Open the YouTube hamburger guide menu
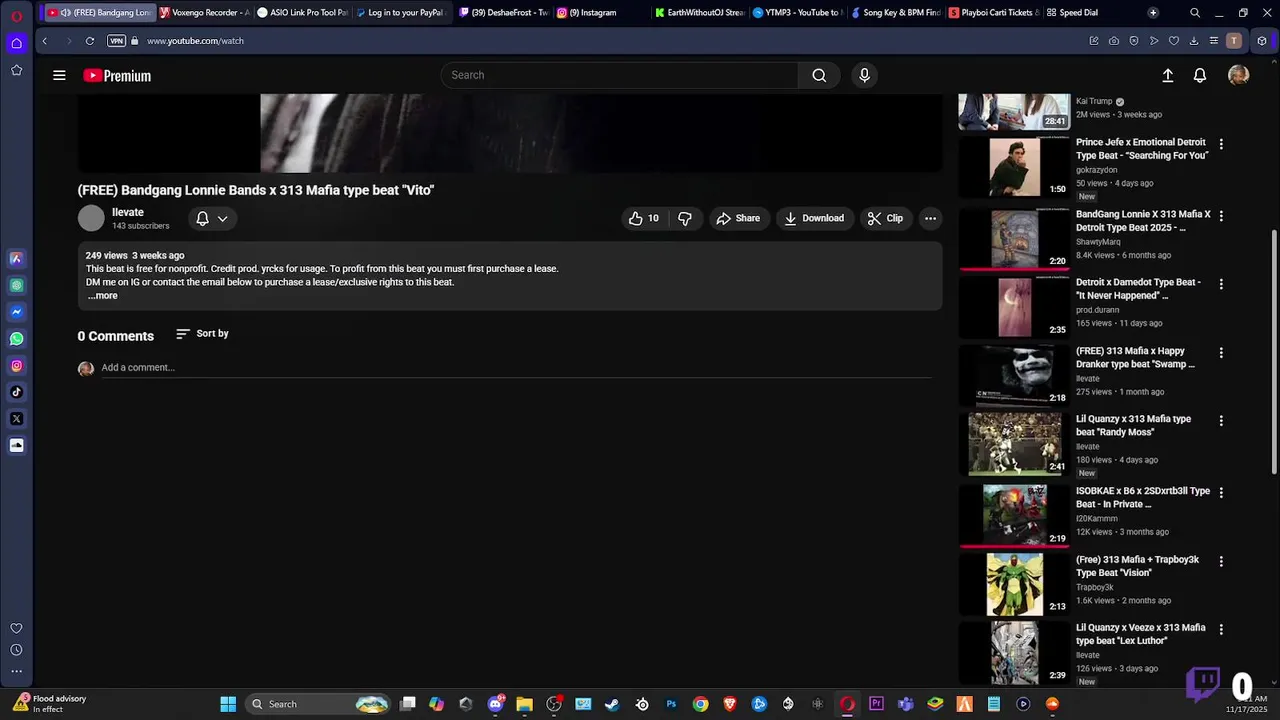This screenshot has height=720, width=1280. 59,75
